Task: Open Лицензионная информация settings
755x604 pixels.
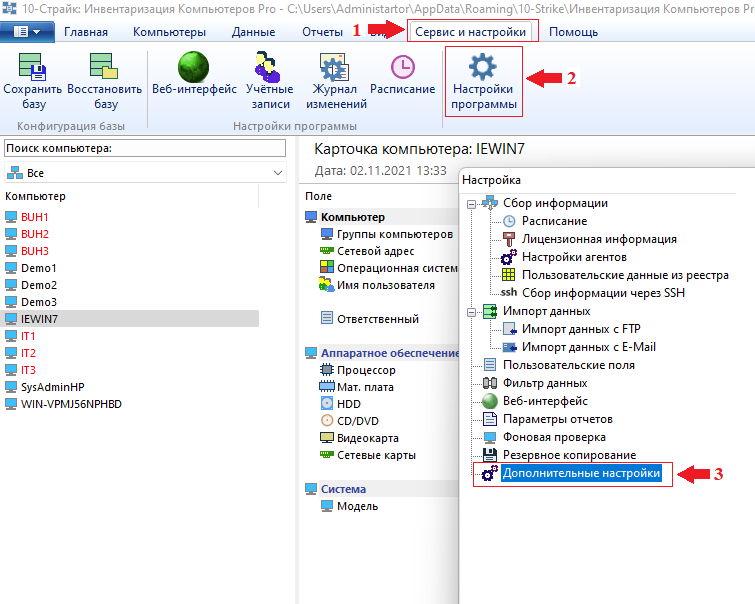Action: 599,239
